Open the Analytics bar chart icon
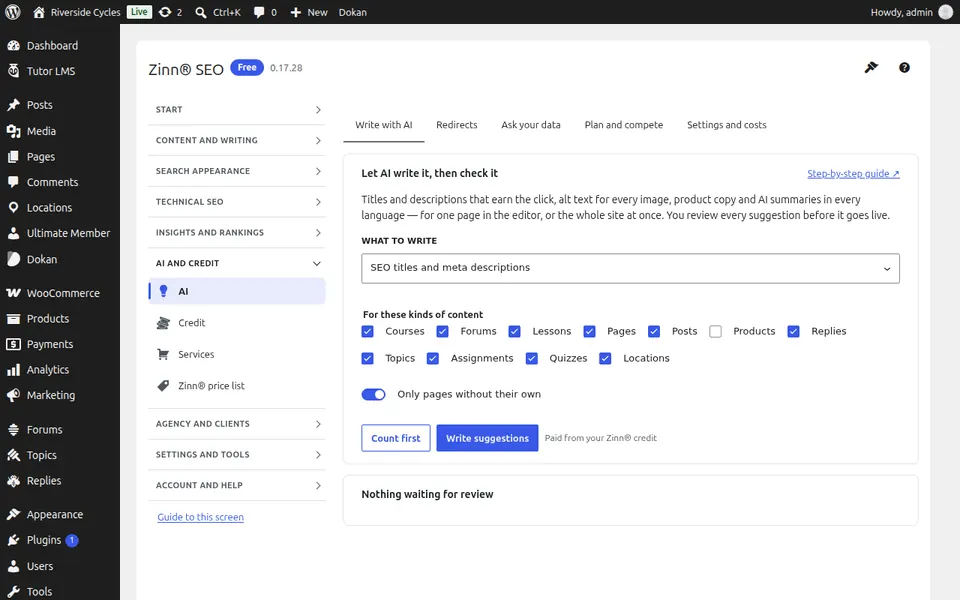This screenshot has width=960, height=600. [x=13, y=370]
